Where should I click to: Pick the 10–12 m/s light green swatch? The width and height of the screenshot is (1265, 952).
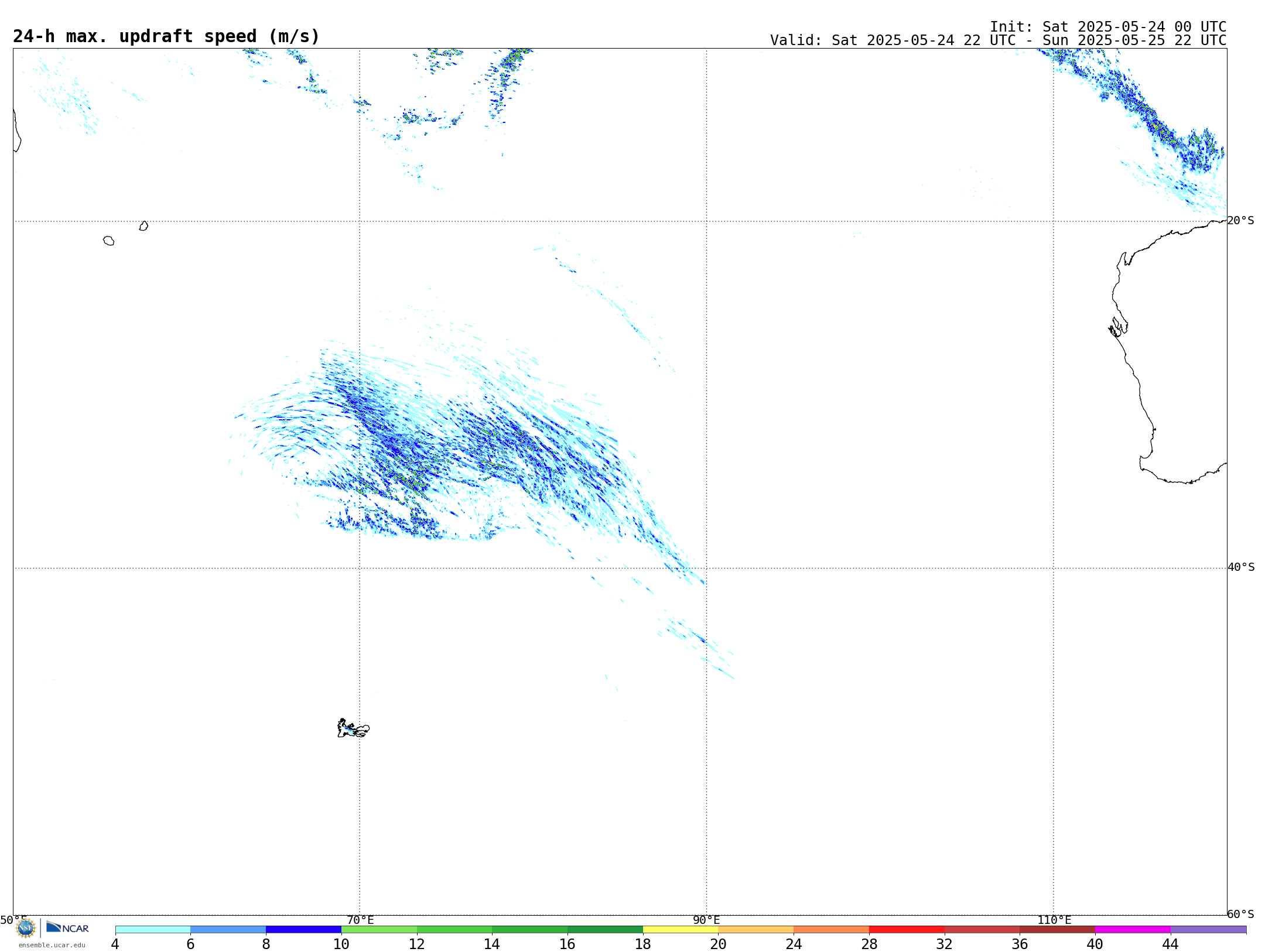tap(379, 929)
